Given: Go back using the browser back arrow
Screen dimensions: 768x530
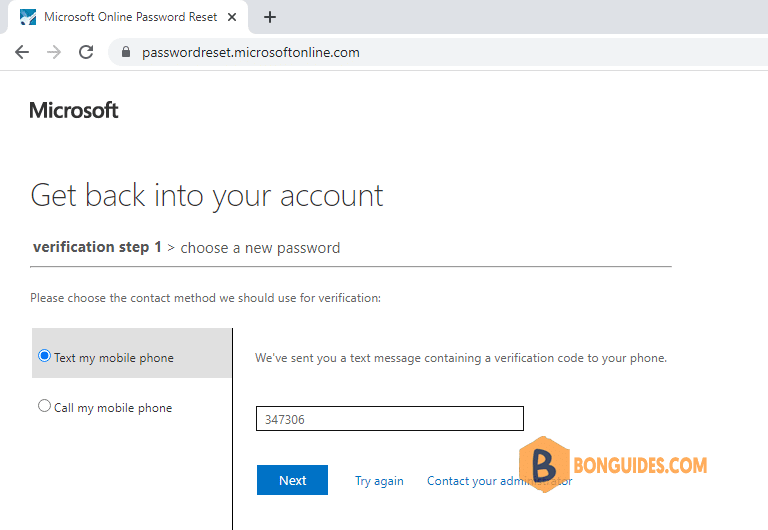Looking at the screenshot, I should (22, 52).
